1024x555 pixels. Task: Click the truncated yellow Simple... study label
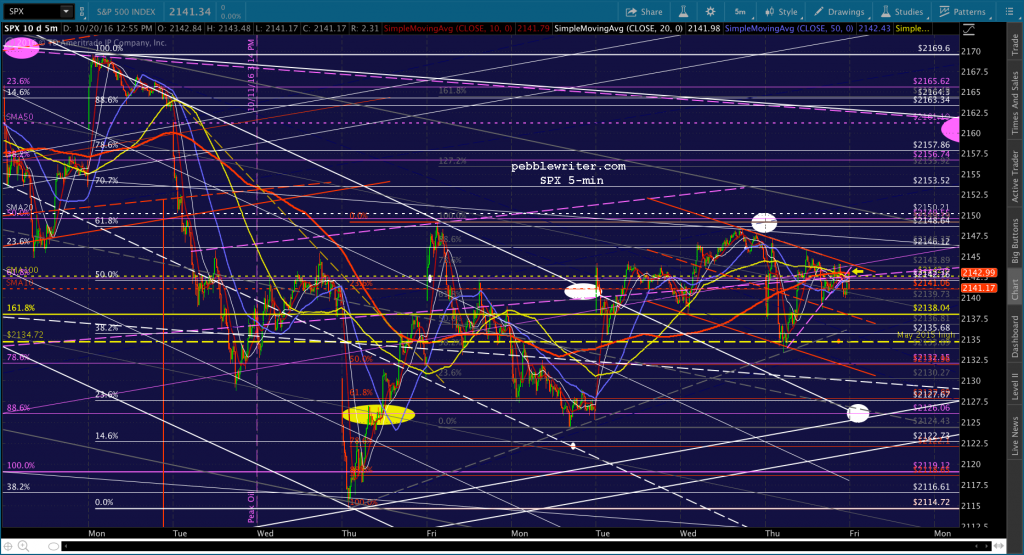click(x=912, y=29)
